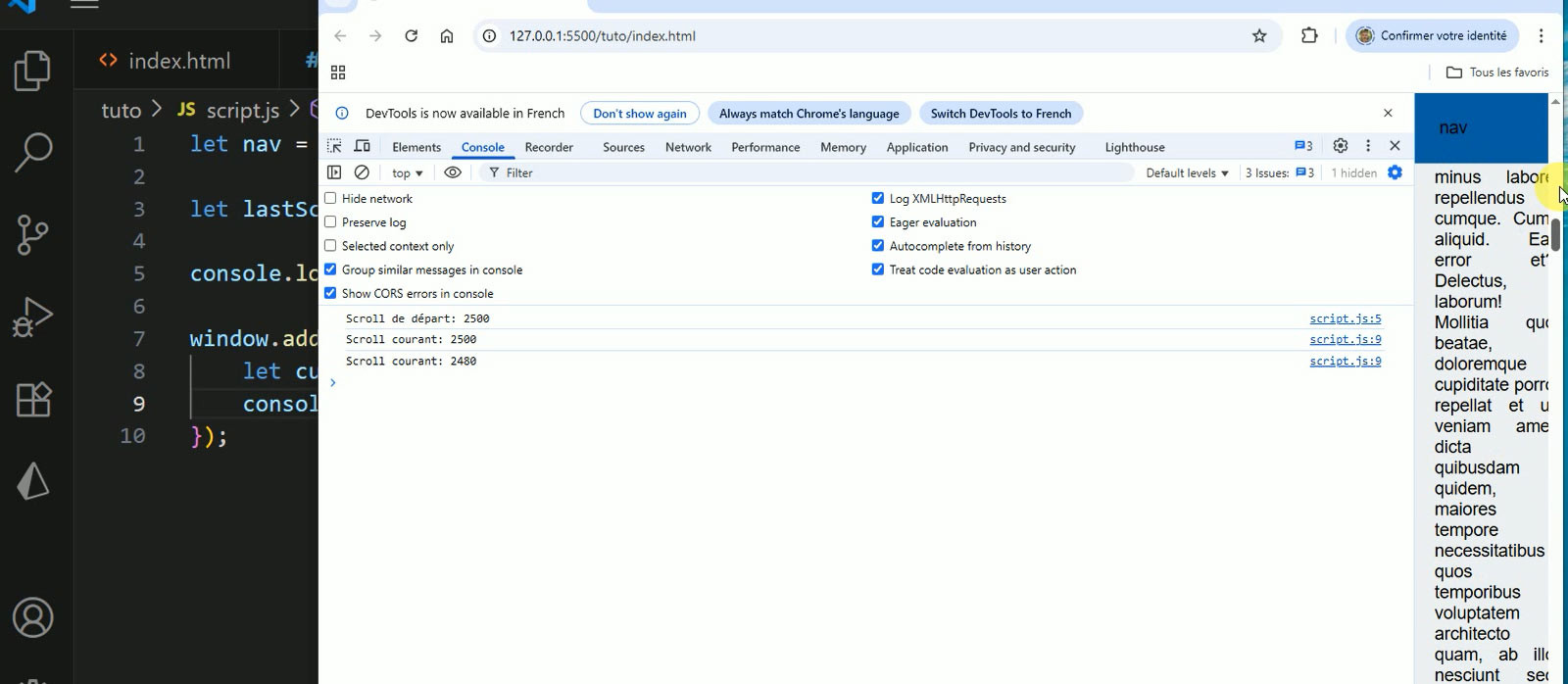This screenshot has width=1568, height=684.
Task: Open script.js:9 link for 2480 log
Action: tap(1346, 361)
